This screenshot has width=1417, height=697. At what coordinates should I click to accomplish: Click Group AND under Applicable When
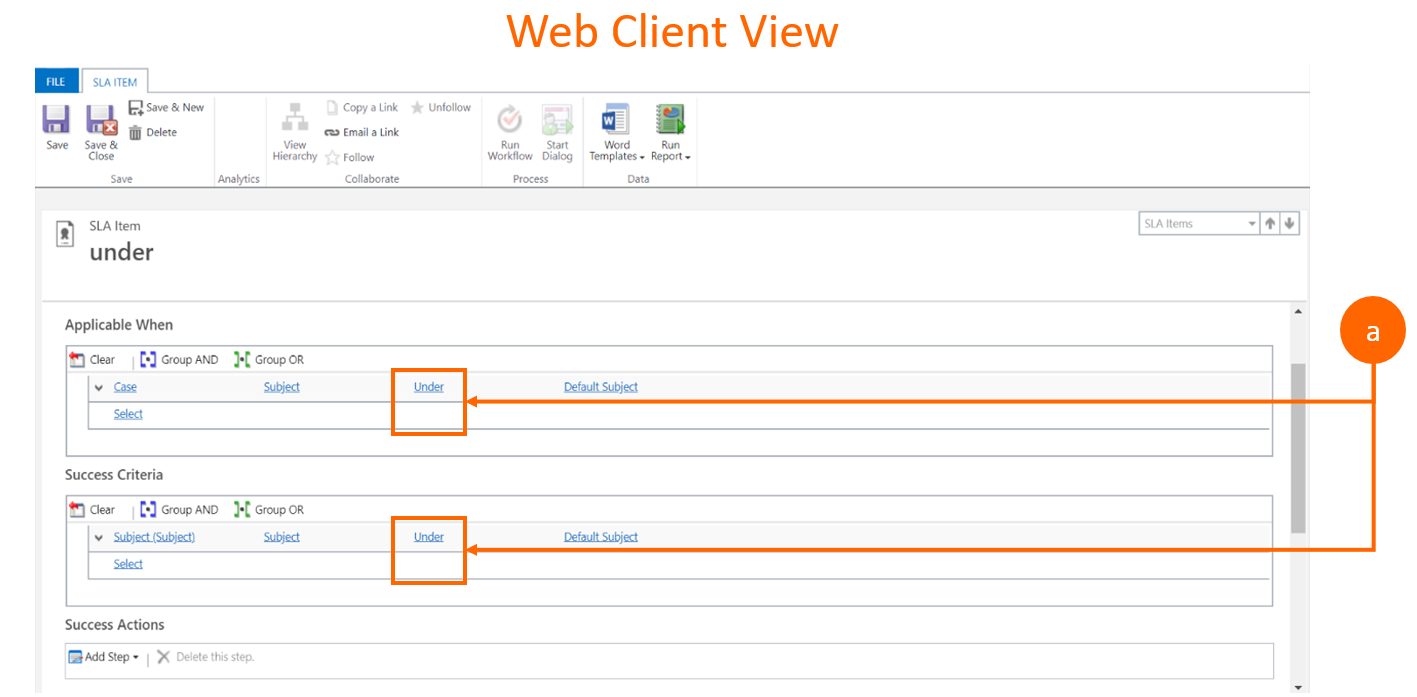(179, 360)
